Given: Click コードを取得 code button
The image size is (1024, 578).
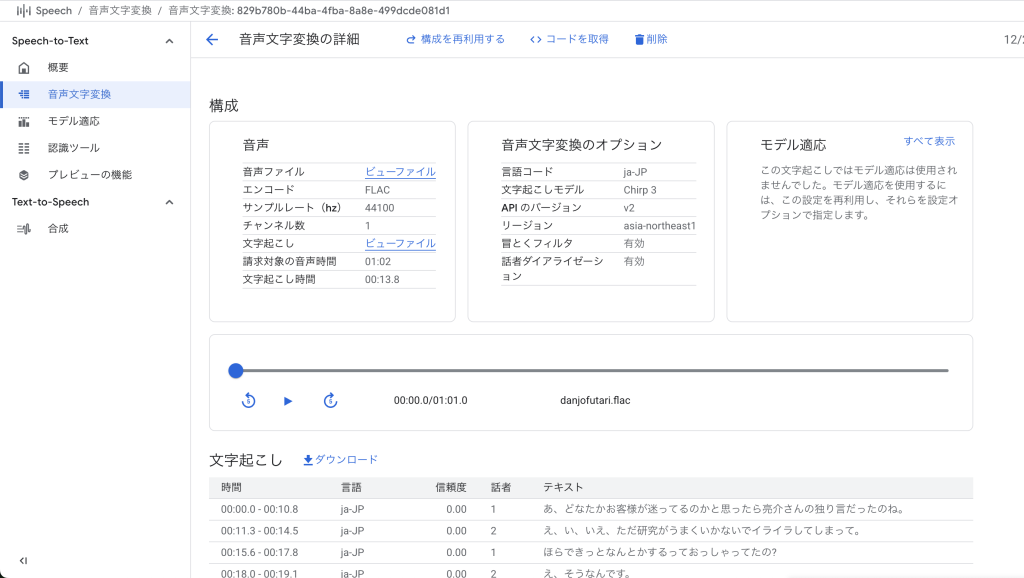Looking at the screenshot, I should click(569, 40).
